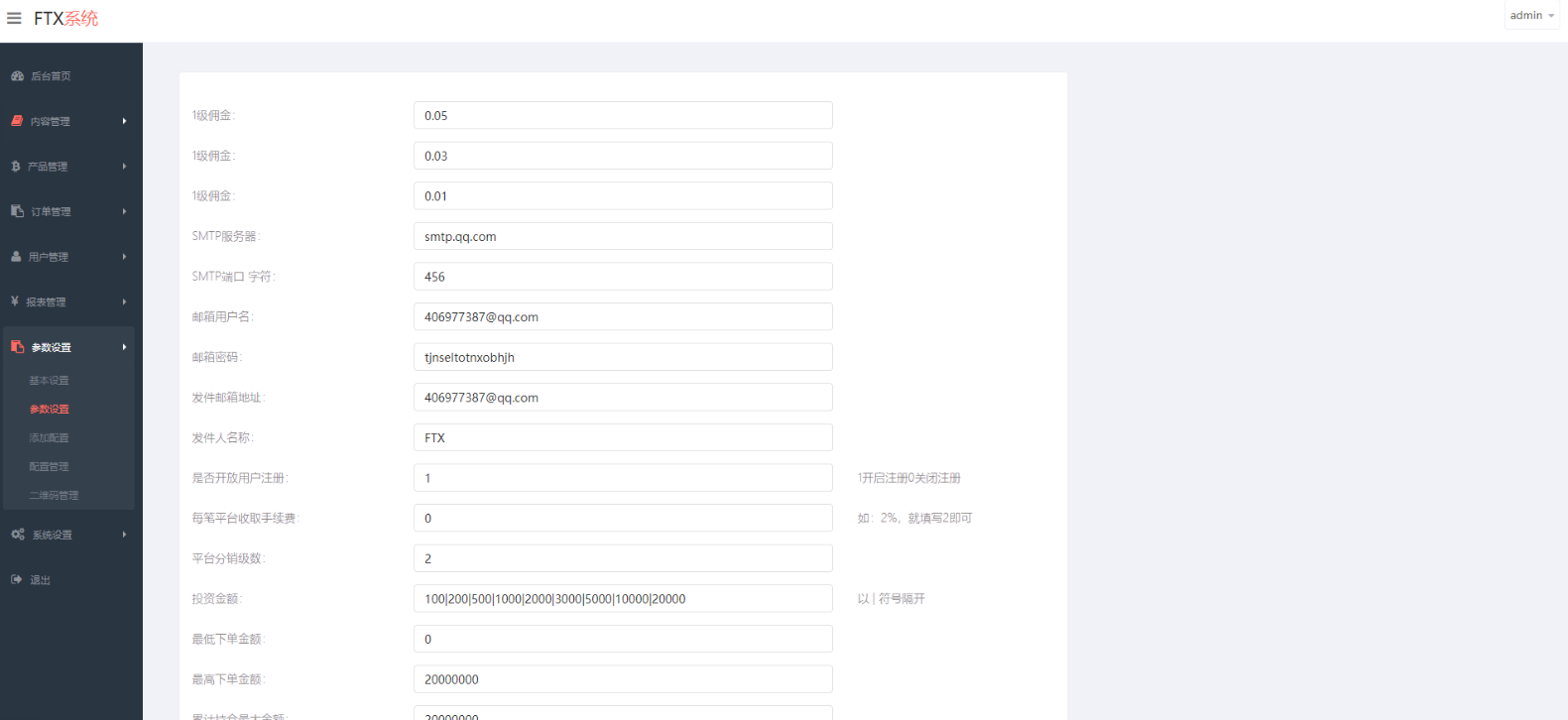Open 基本设置 submenu item

coord(50,381)
